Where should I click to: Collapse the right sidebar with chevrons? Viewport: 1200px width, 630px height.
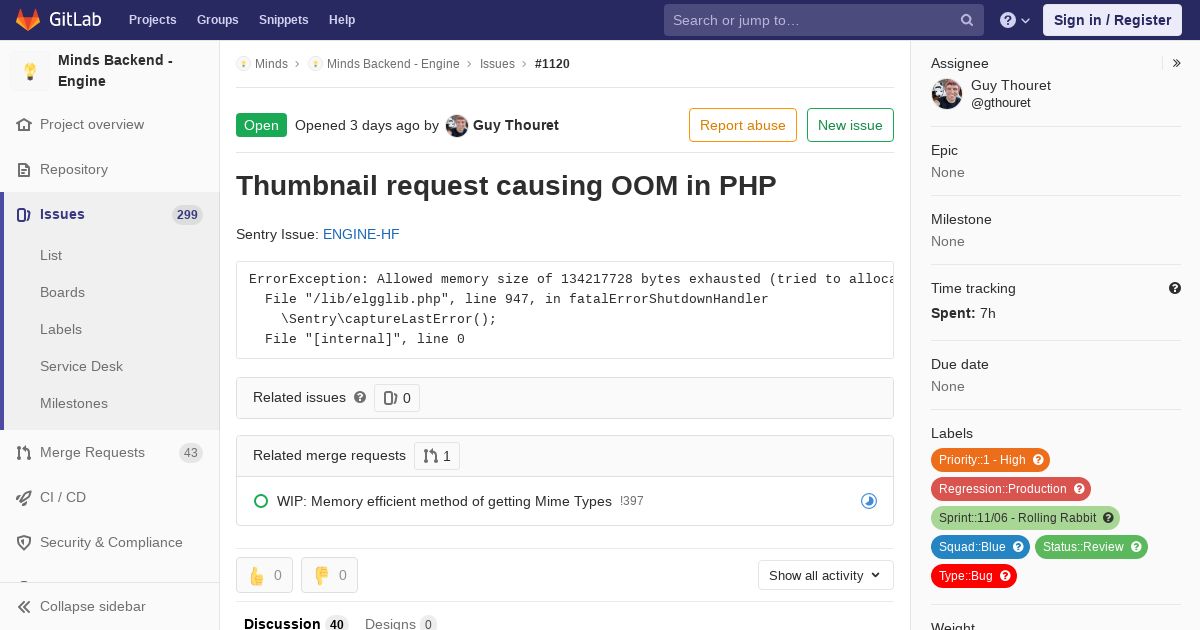1177,63
